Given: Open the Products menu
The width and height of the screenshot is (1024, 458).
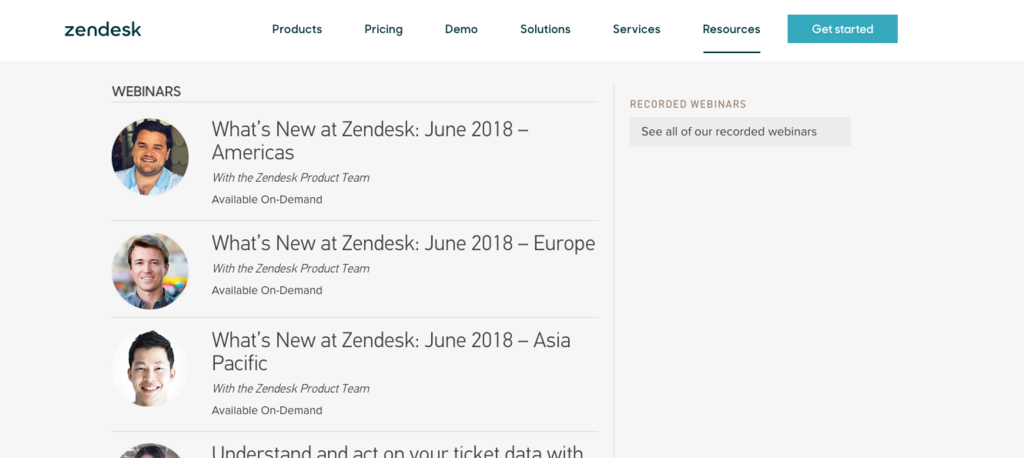Looking at the screenshot, I should pyautogui.click(x=297, y=29).
